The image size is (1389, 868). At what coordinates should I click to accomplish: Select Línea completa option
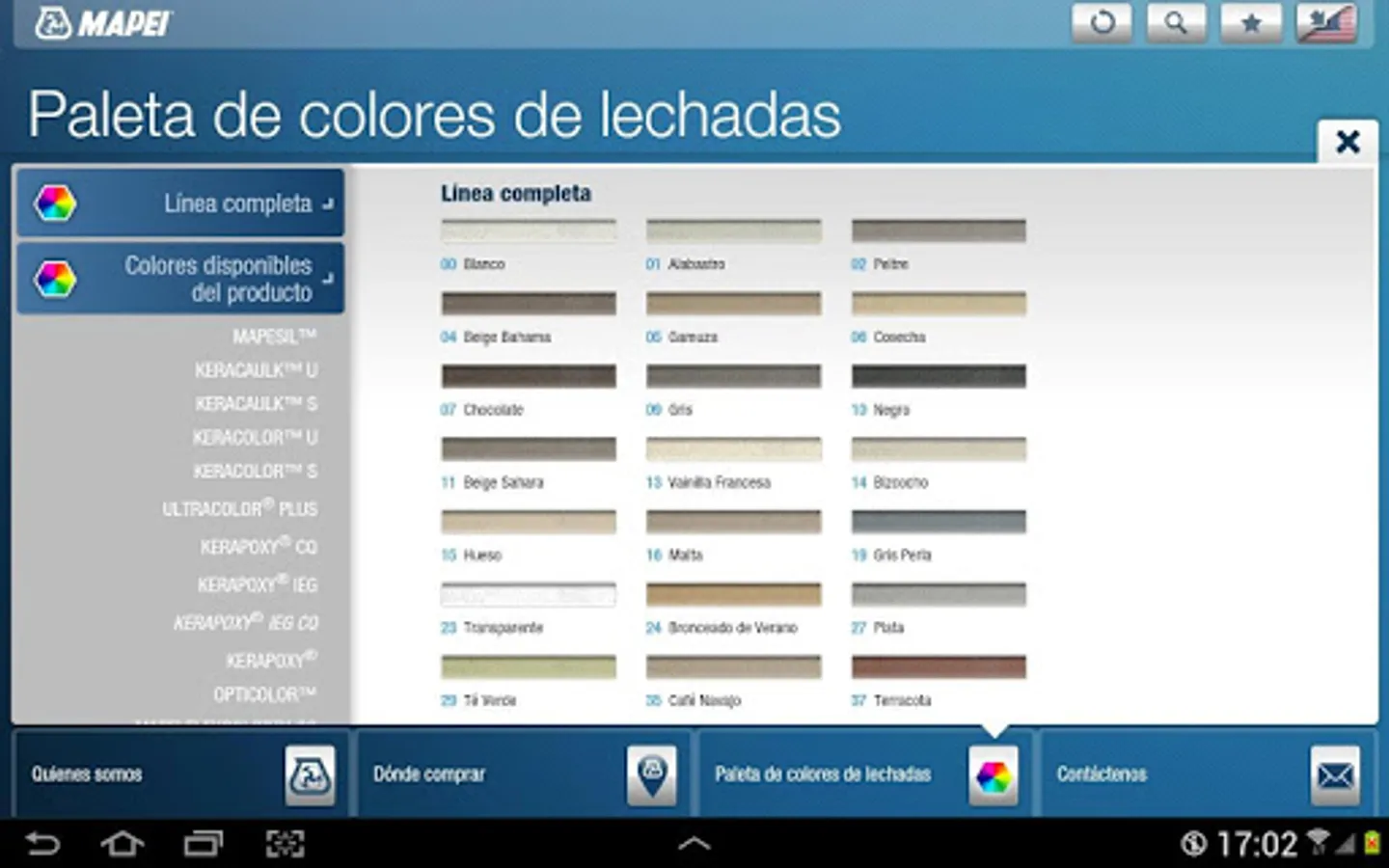(x=180, y=203)
